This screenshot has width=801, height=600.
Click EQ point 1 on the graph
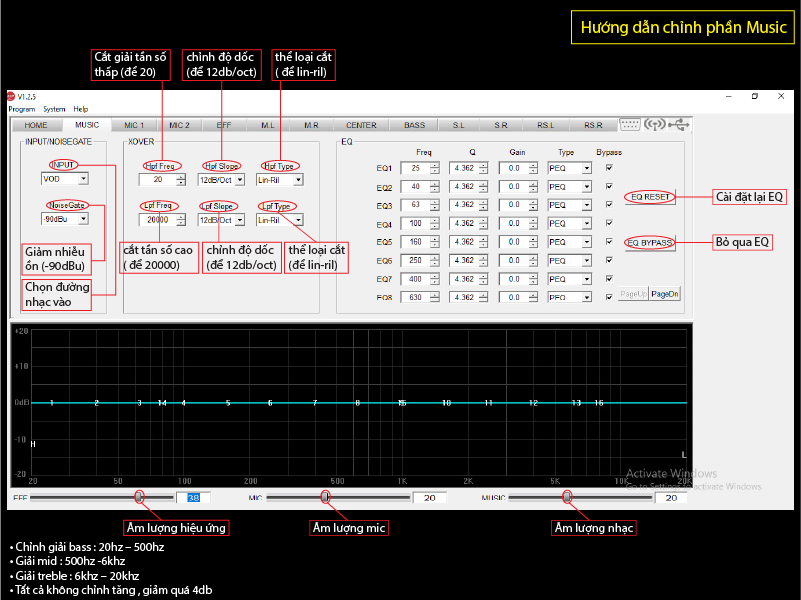[52, 403]
